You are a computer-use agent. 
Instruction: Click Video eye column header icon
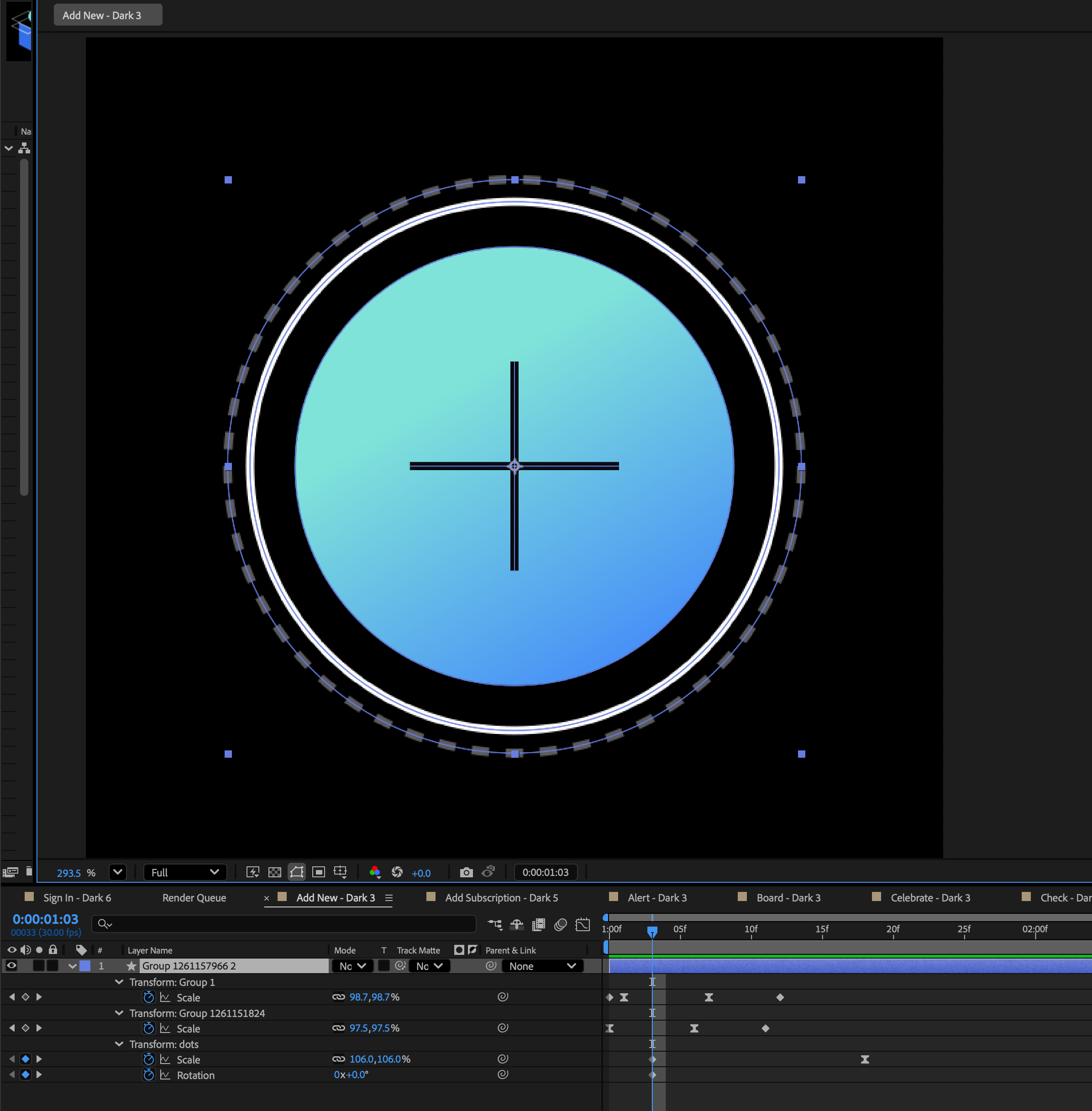[11, 950]
